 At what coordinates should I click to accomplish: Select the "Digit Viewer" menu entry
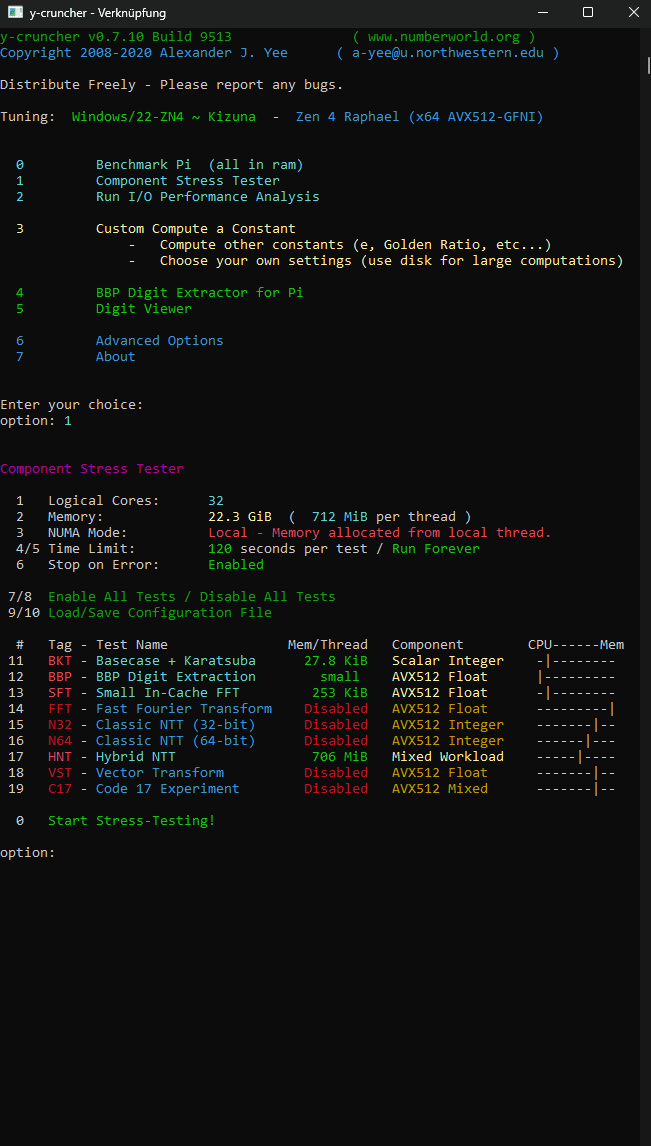[x=143, y=309]
